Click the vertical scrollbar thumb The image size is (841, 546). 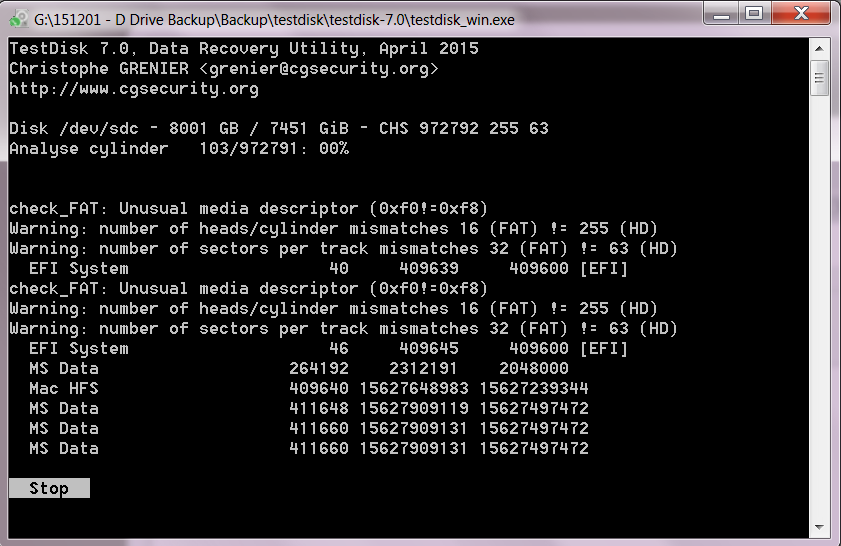tap(819, 78)
